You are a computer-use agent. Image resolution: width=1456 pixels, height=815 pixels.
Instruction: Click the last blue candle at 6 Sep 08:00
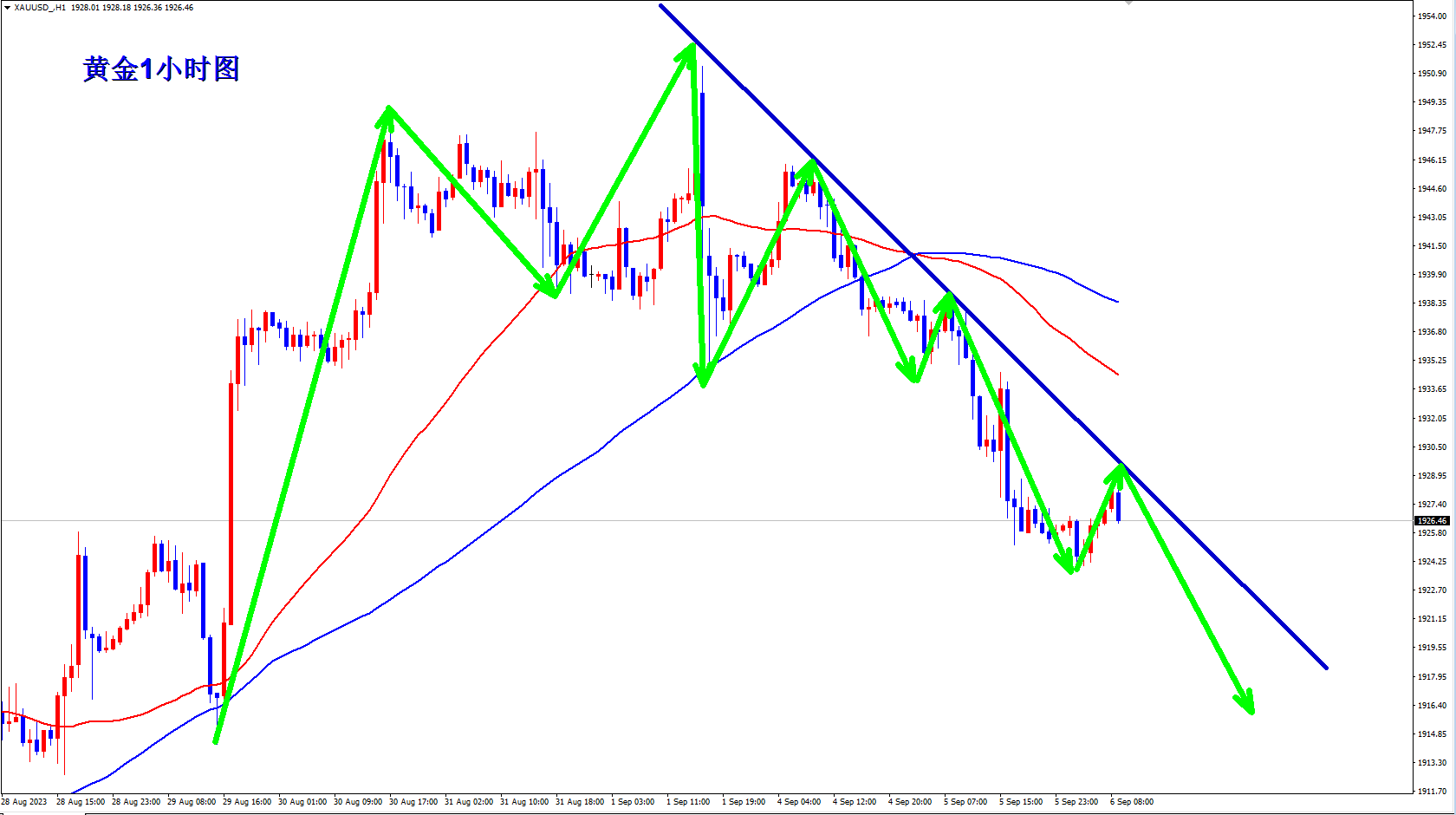pos(1119,506)
